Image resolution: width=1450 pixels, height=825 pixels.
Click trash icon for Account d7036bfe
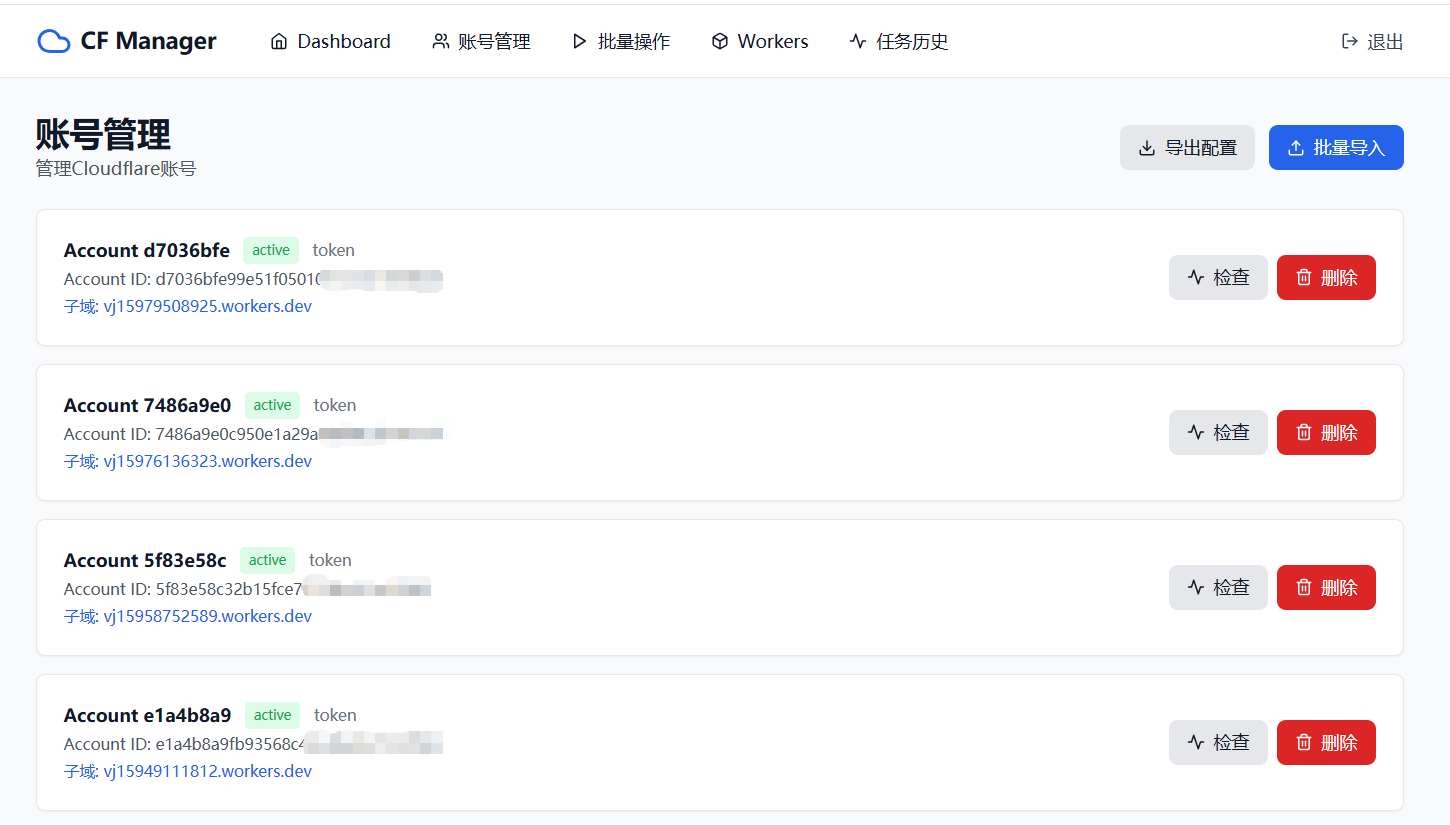[1304, 277]
